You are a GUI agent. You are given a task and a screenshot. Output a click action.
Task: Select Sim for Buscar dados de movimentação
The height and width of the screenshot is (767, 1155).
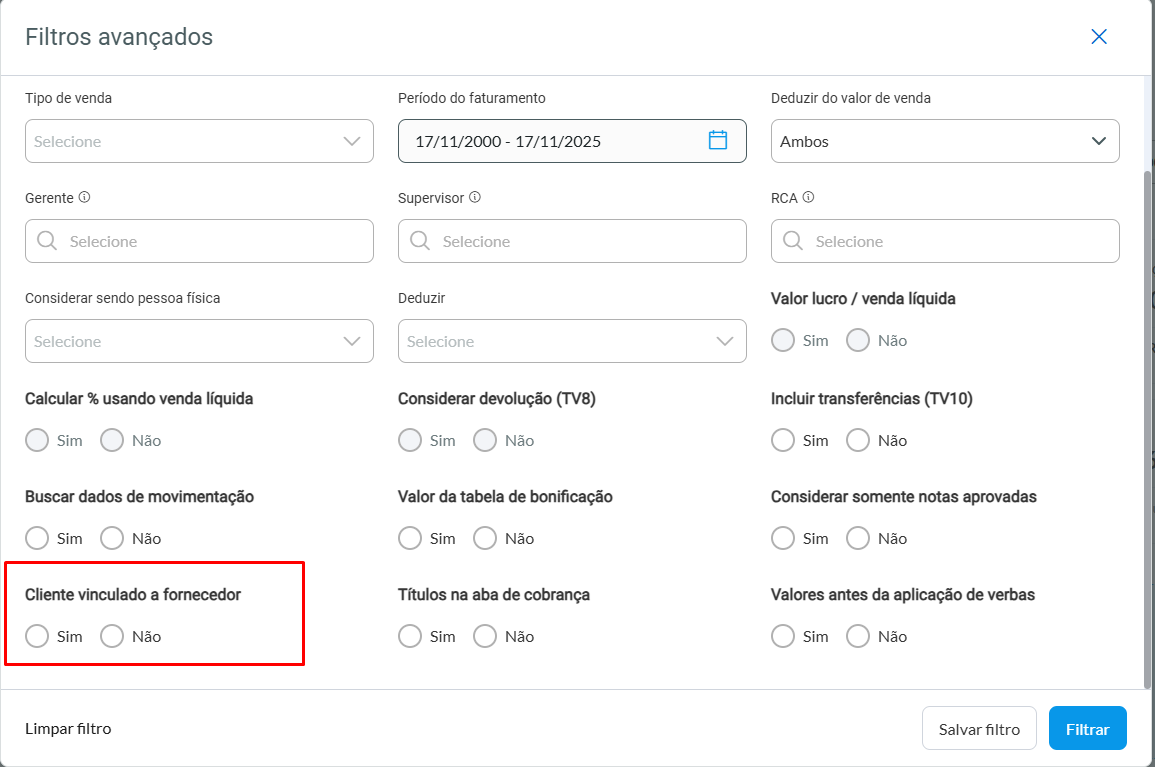[x=37, y=538]
